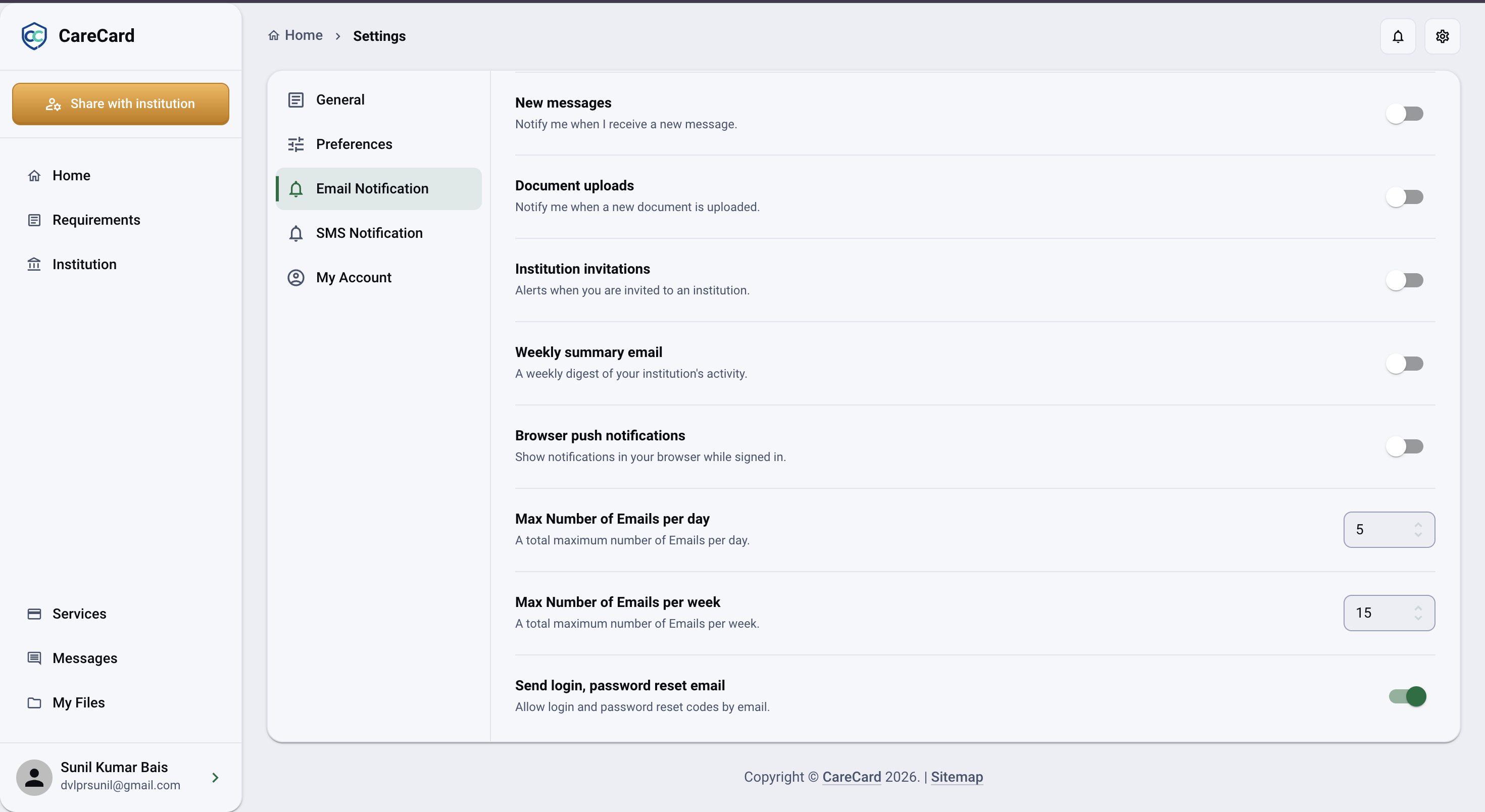The height and width of the screenshot is (812, 1485).
Task: Open Sitemap link in footer
Action: click(957, 777)
